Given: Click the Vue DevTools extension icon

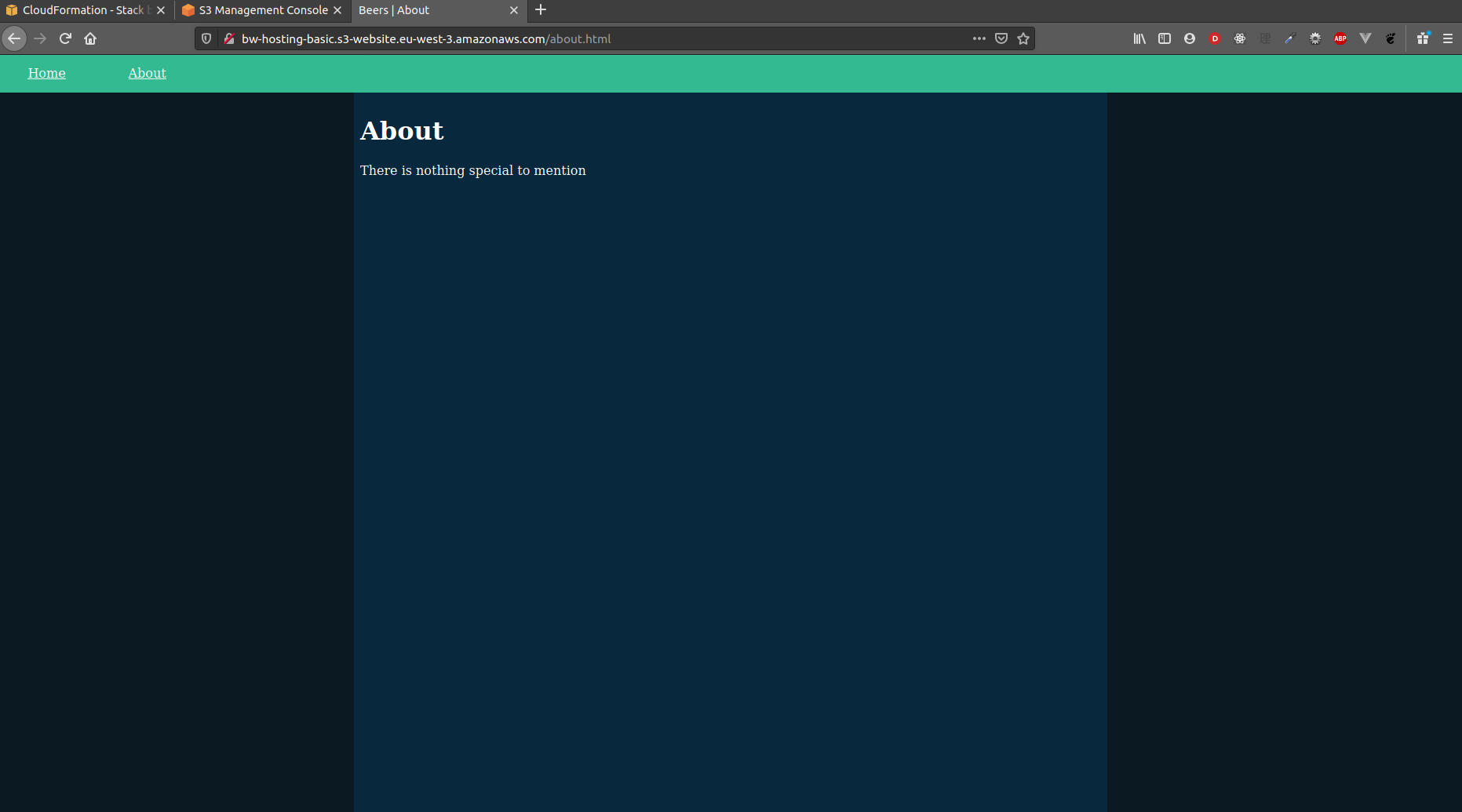Looking at the screenshot, I should (1365, 38).
